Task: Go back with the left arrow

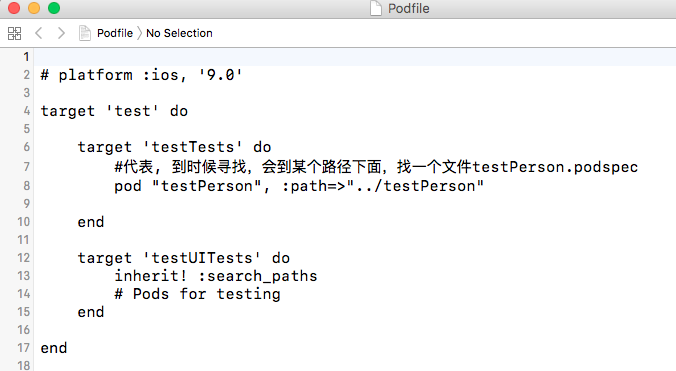Action: [x=38, y=33]
